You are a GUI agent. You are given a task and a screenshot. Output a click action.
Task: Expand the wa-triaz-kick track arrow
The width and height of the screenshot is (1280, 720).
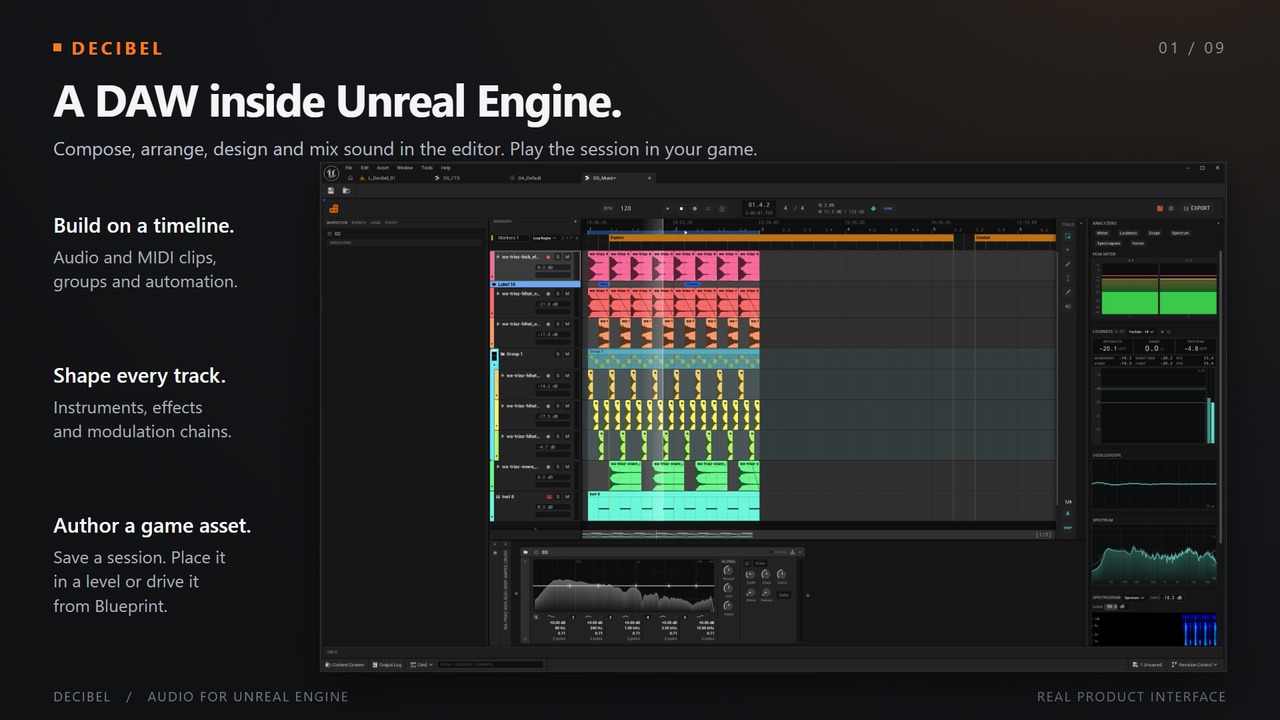[x=500, y=257]
